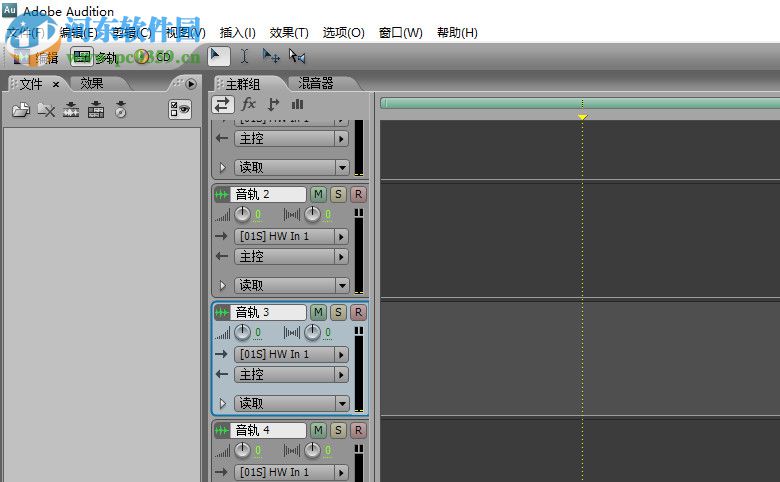Mute 音轨 4 with M button
The width and height of the screenshot is (780, 482).
click(x=318, y=430)
